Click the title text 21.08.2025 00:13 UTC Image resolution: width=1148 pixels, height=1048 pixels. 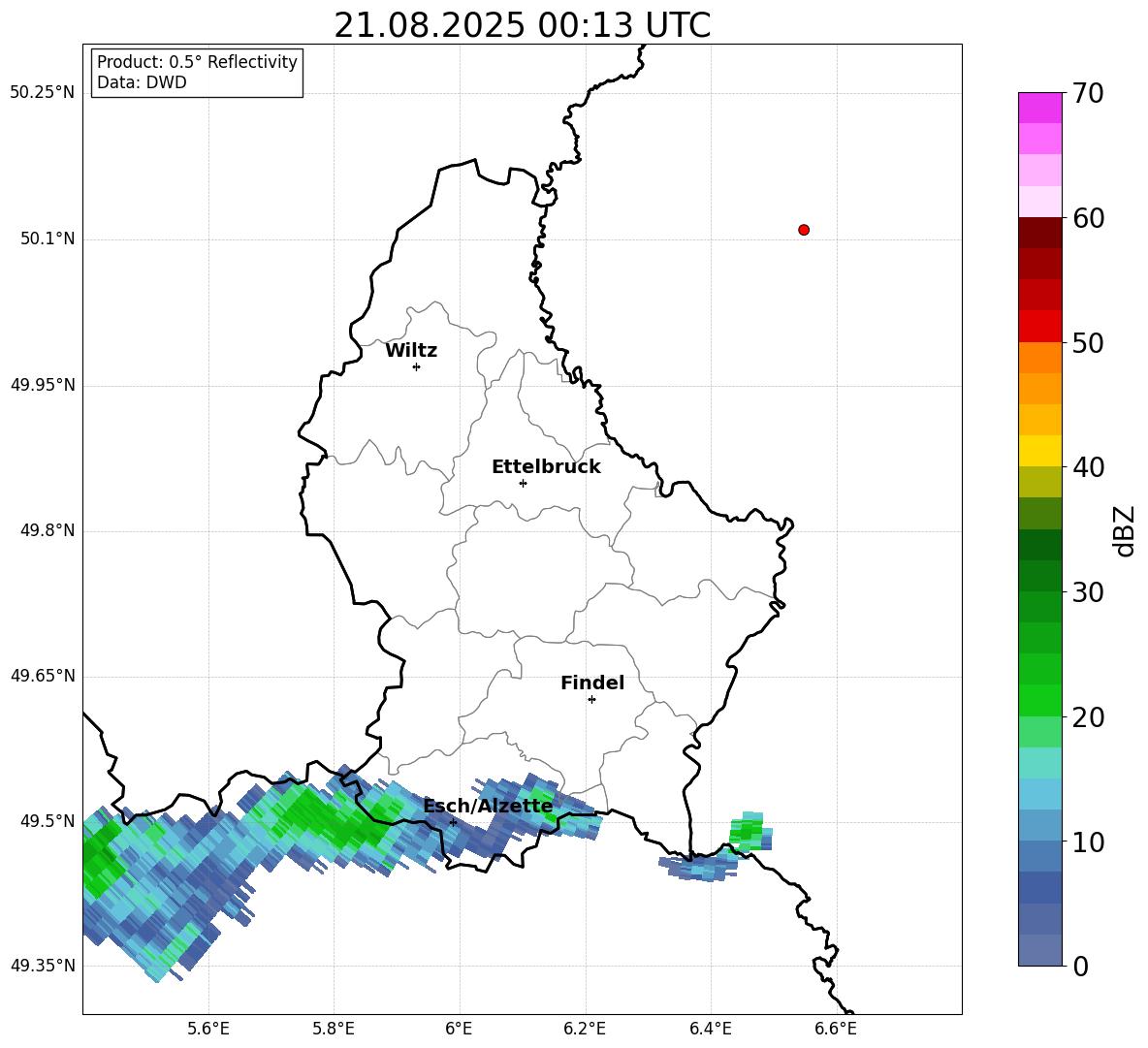(x=522, y=25)
